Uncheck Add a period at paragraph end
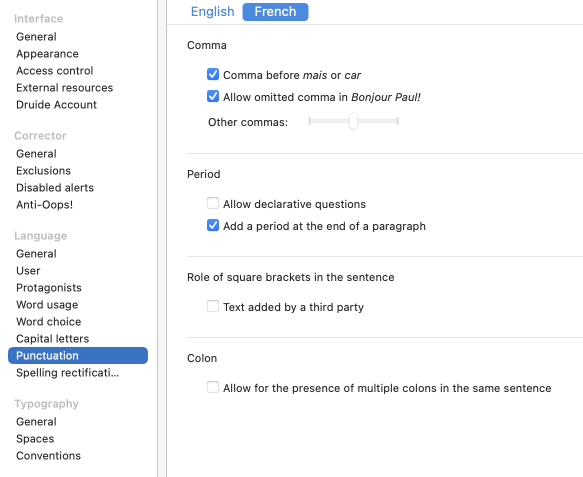Viewport: 583px width, 477px height. click(213, 225)
